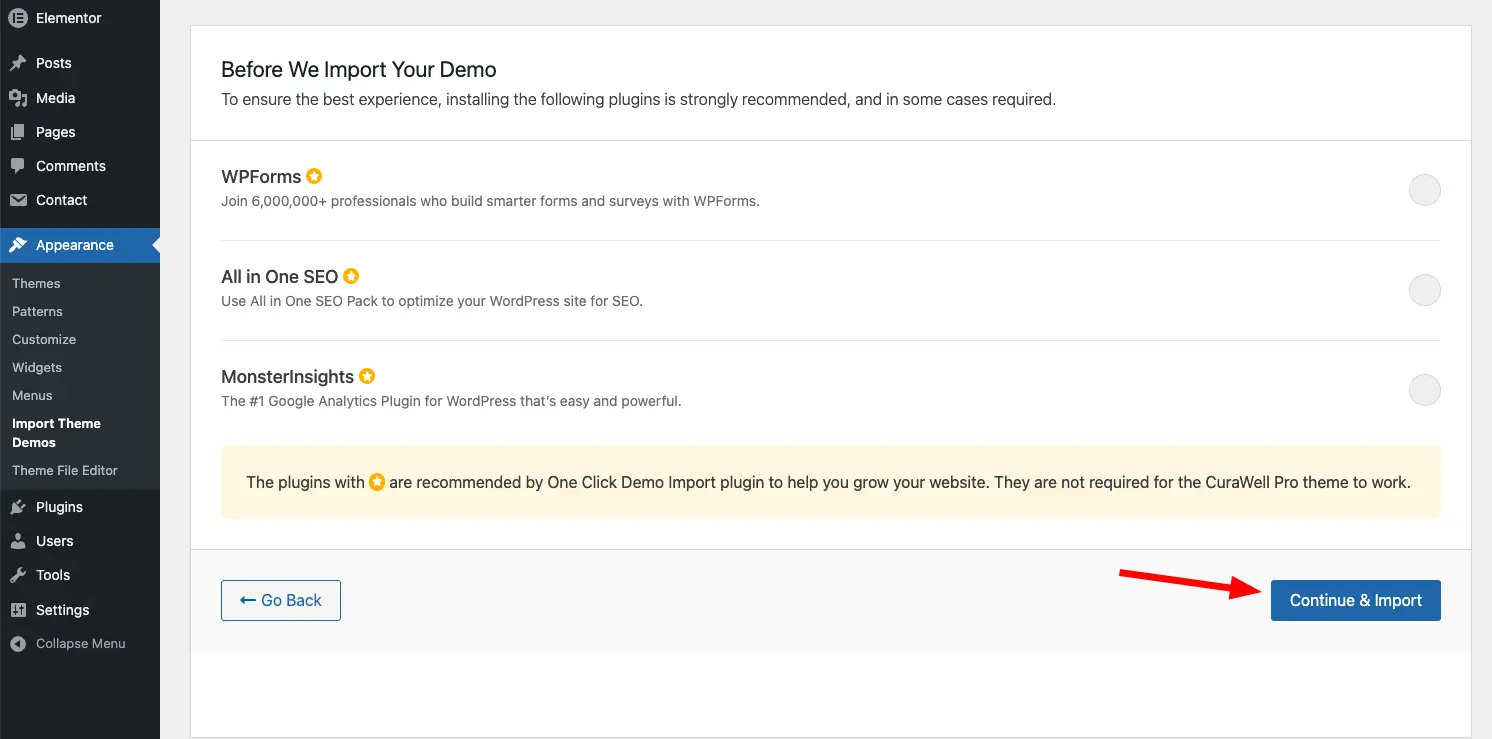Click the WPForms recommended star badge
This screenshot has height=739, width=1492.
(314, 177)
